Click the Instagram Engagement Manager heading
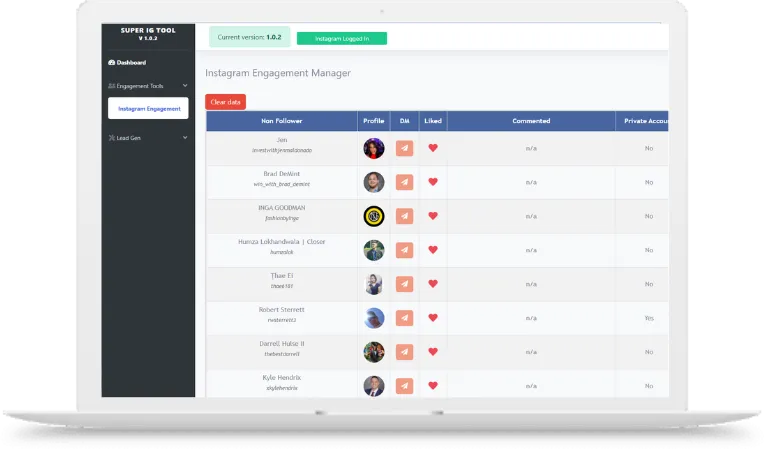This screenshot has width=764, height=449. (278, 73)
